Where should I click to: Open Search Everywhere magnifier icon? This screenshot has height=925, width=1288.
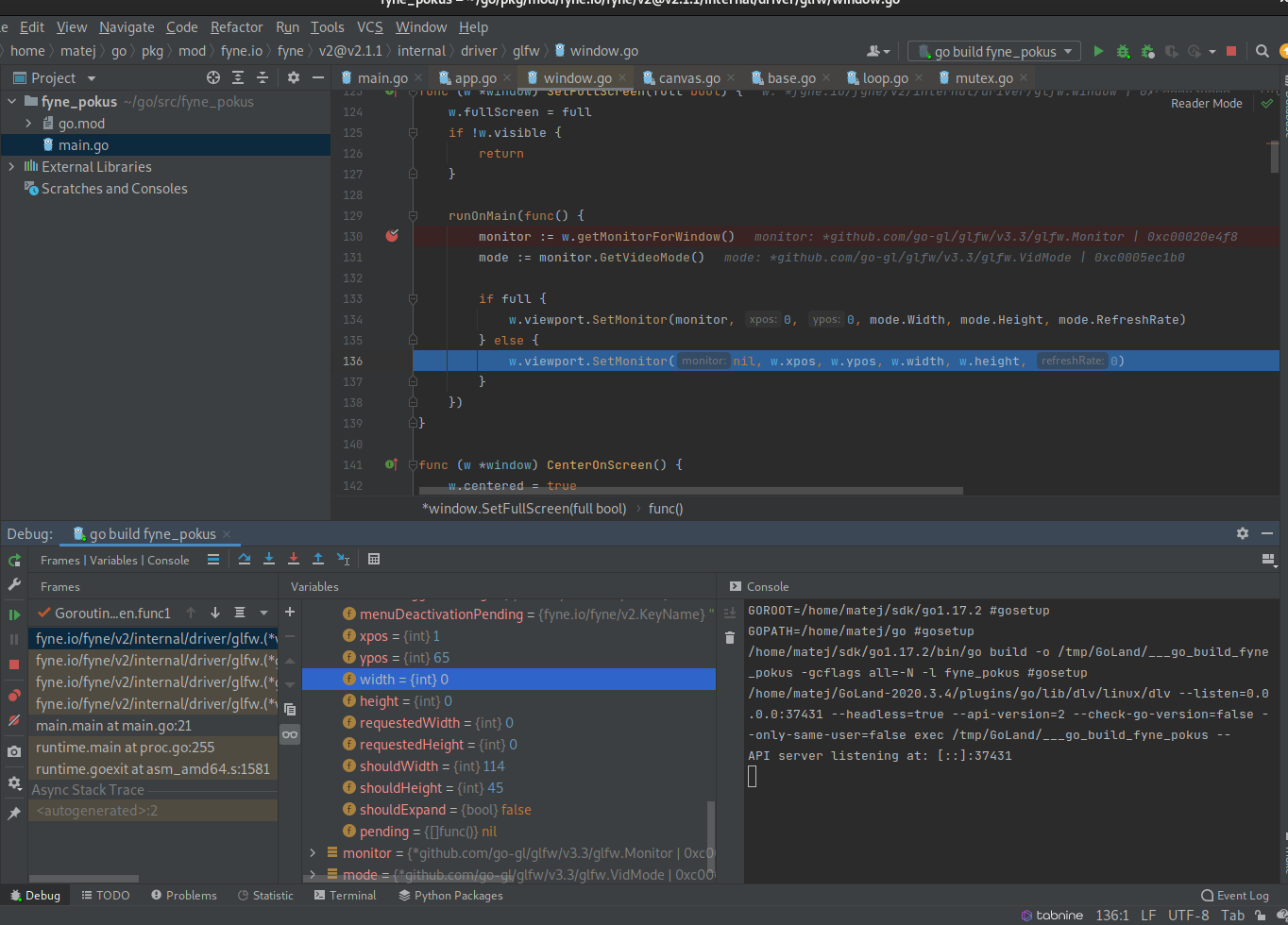click(1263, 51)
